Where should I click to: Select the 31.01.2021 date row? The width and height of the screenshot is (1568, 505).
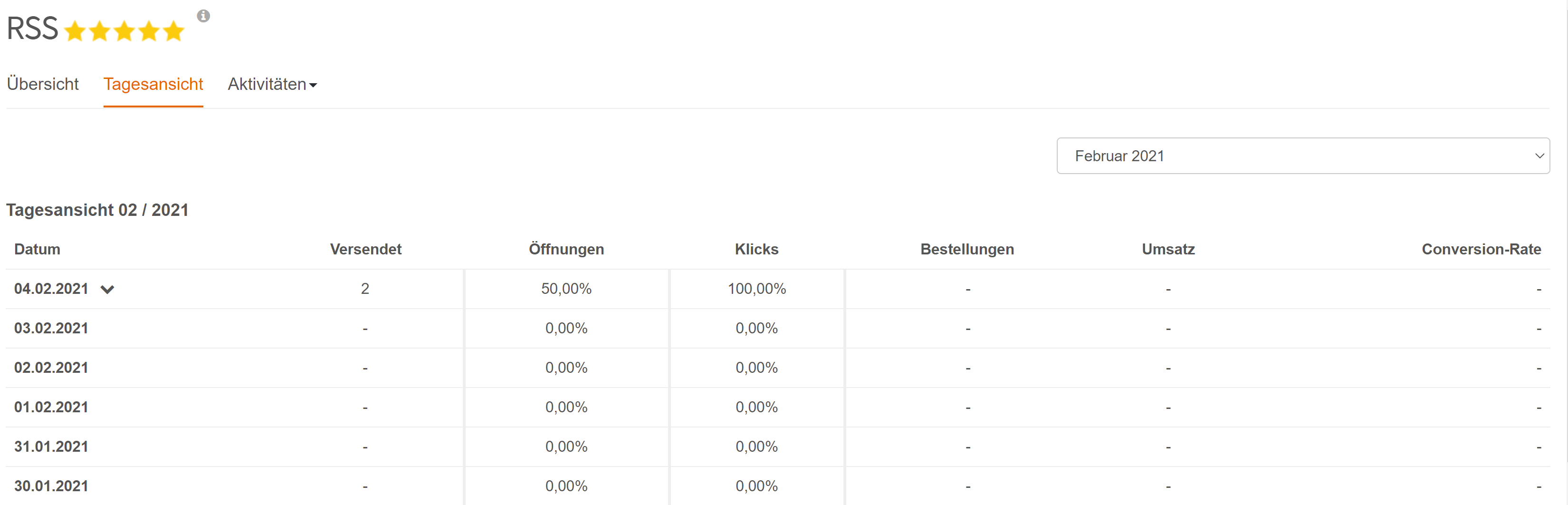coord(778,447)
